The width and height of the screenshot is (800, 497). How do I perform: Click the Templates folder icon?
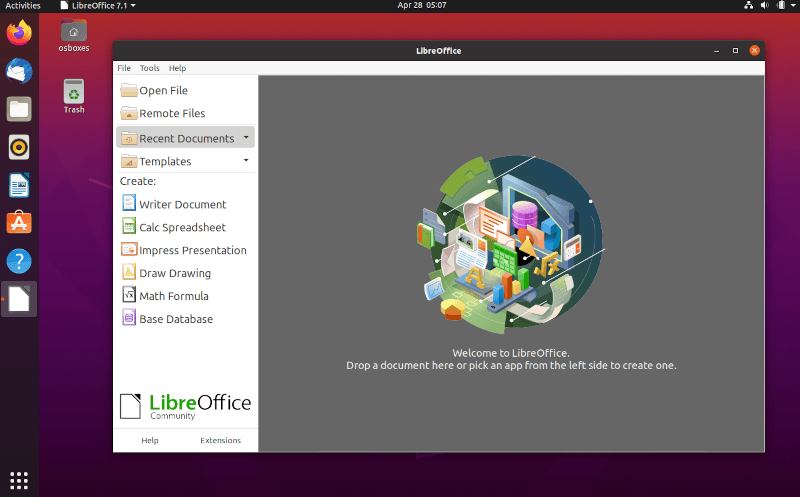[x=129, y=161]
